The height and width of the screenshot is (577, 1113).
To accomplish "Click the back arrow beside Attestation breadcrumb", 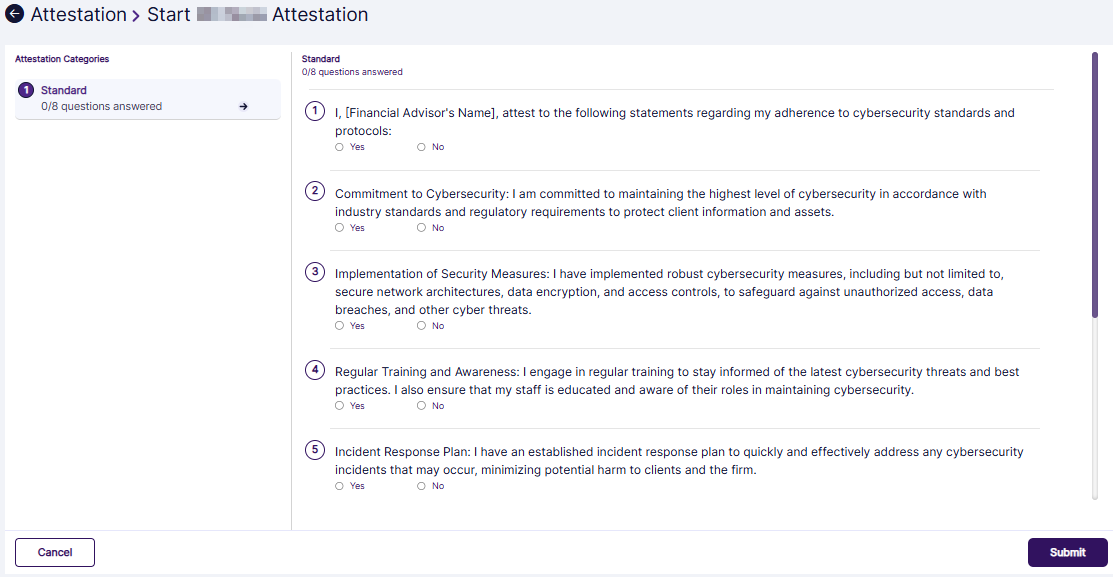I will (x=14, y=14).
